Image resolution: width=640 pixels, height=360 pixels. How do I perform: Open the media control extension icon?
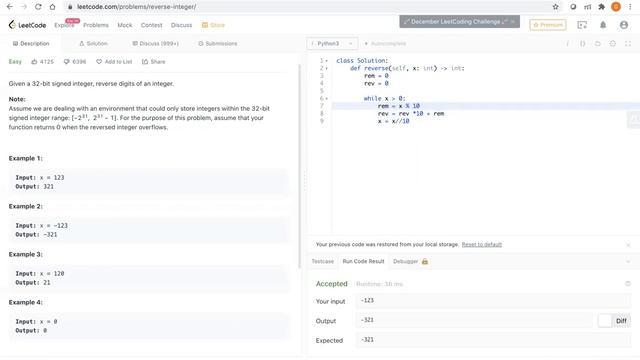(x=587, y=7)
